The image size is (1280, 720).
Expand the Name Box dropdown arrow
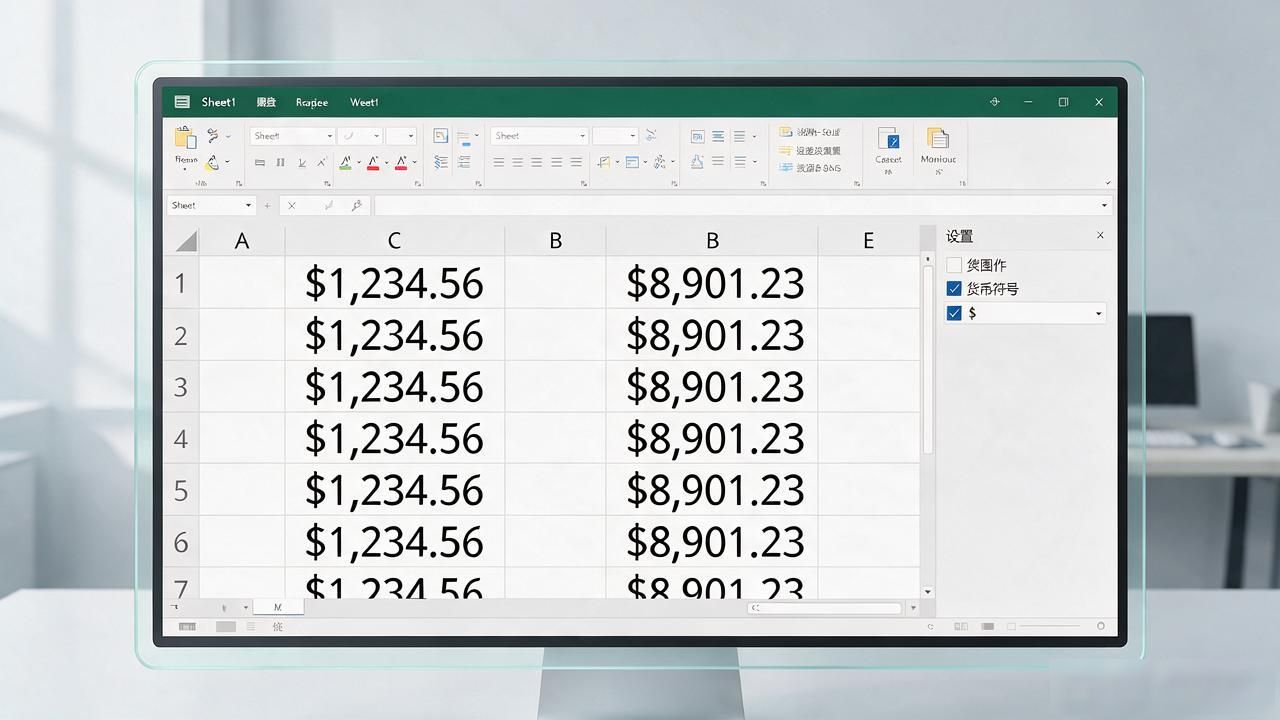248,205
